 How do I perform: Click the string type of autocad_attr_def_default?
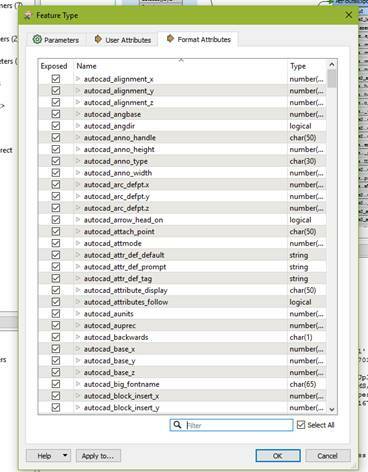click(299, 255)
